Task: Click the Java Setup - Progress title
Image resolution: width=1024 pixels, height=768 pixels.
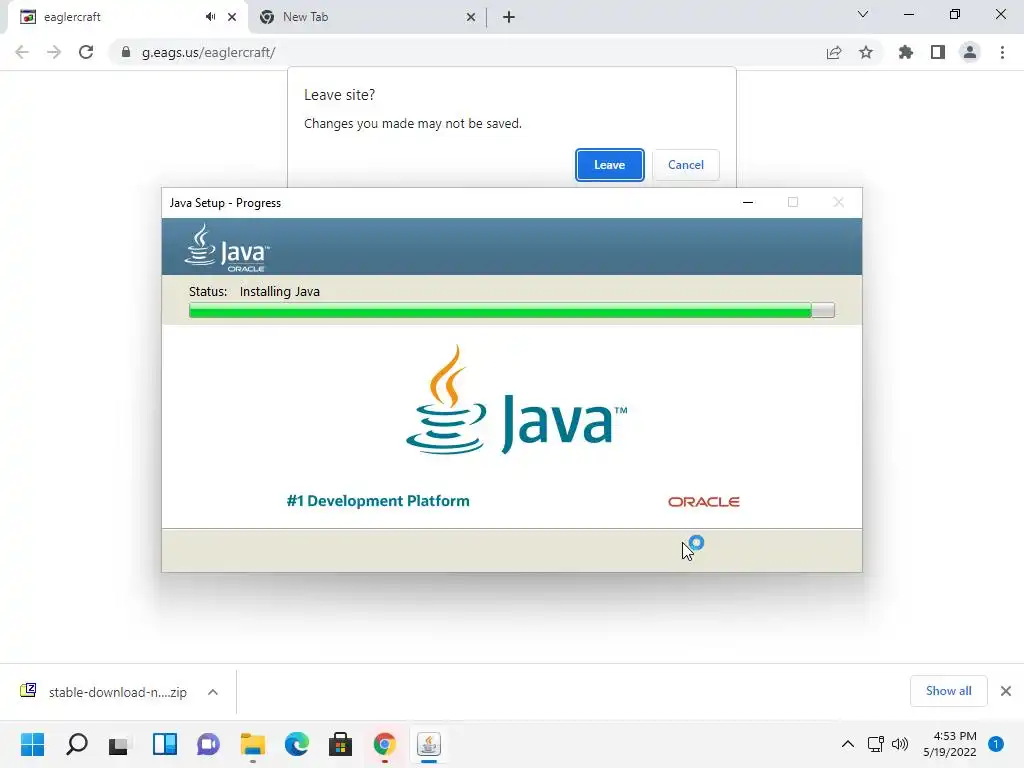Action: [225, 203]
